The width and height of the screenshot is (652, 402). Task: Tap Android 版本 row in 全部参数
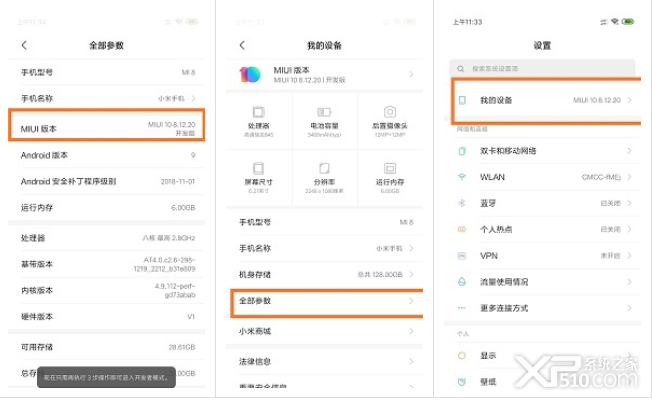106,155
